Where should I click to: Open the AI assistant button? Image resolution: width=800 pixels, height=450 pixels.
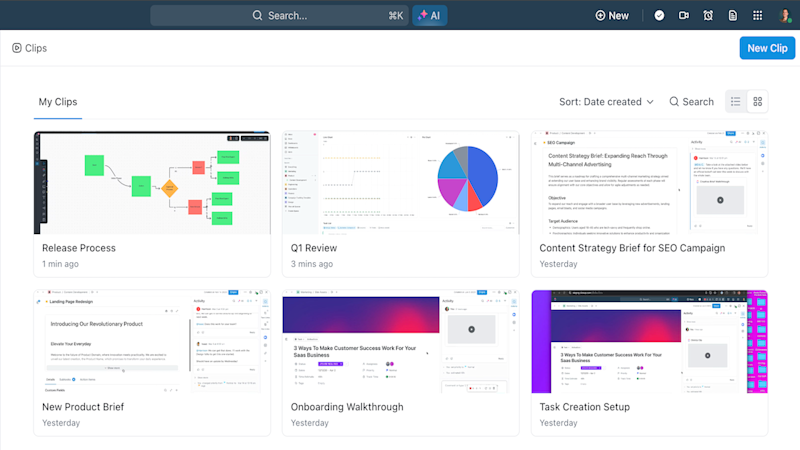(x=430, y=15)
